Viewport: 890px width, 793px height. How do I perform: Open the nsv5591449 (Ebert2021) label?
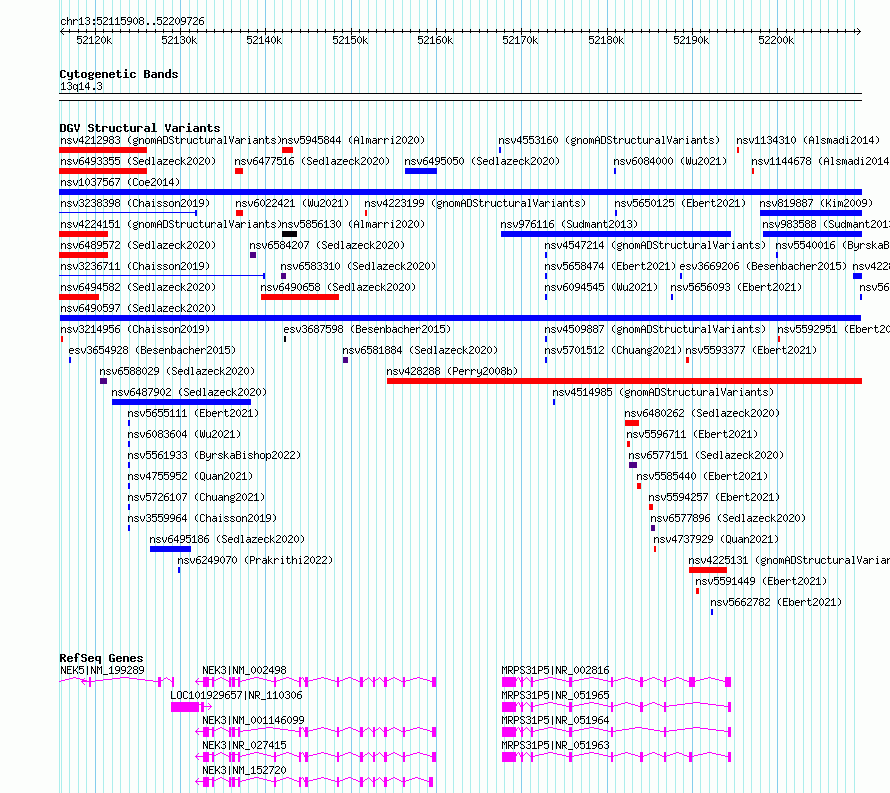coord(761,581)
